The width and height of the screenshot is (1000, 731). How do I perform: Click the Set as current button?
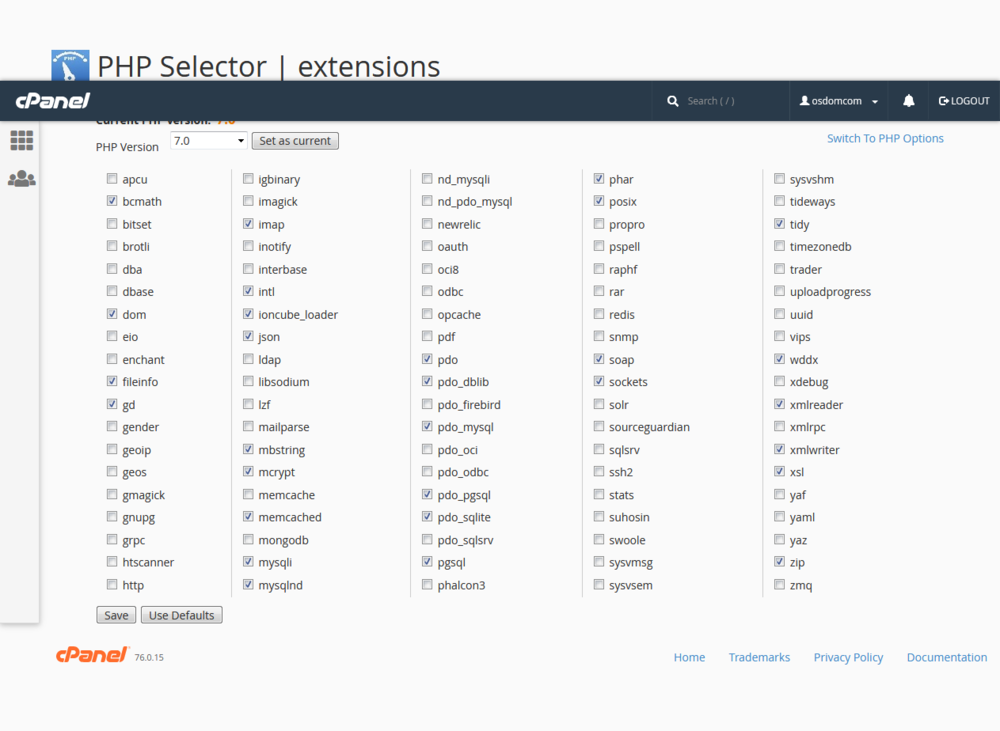294,140
